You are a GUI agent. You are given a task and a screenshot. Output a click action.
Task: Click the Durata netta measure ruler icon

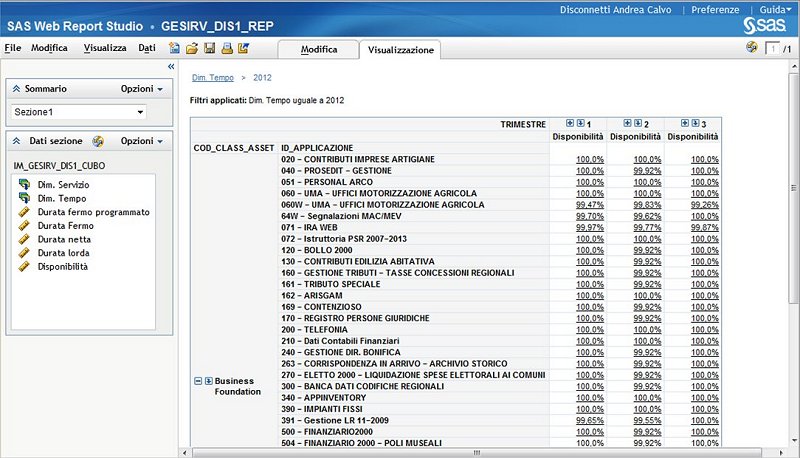(24, 239)
